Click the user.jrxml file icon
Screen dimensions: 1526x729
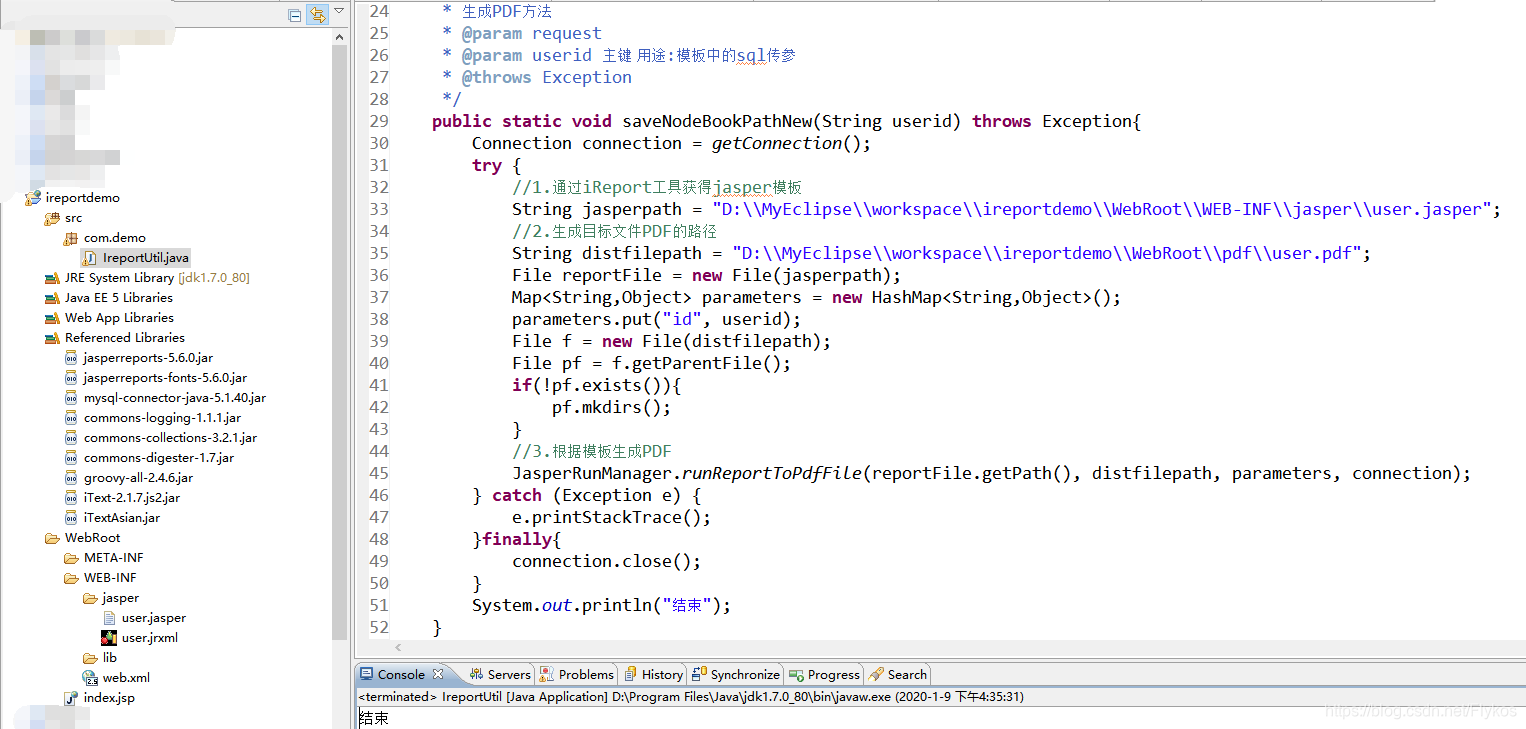point(109,637)
